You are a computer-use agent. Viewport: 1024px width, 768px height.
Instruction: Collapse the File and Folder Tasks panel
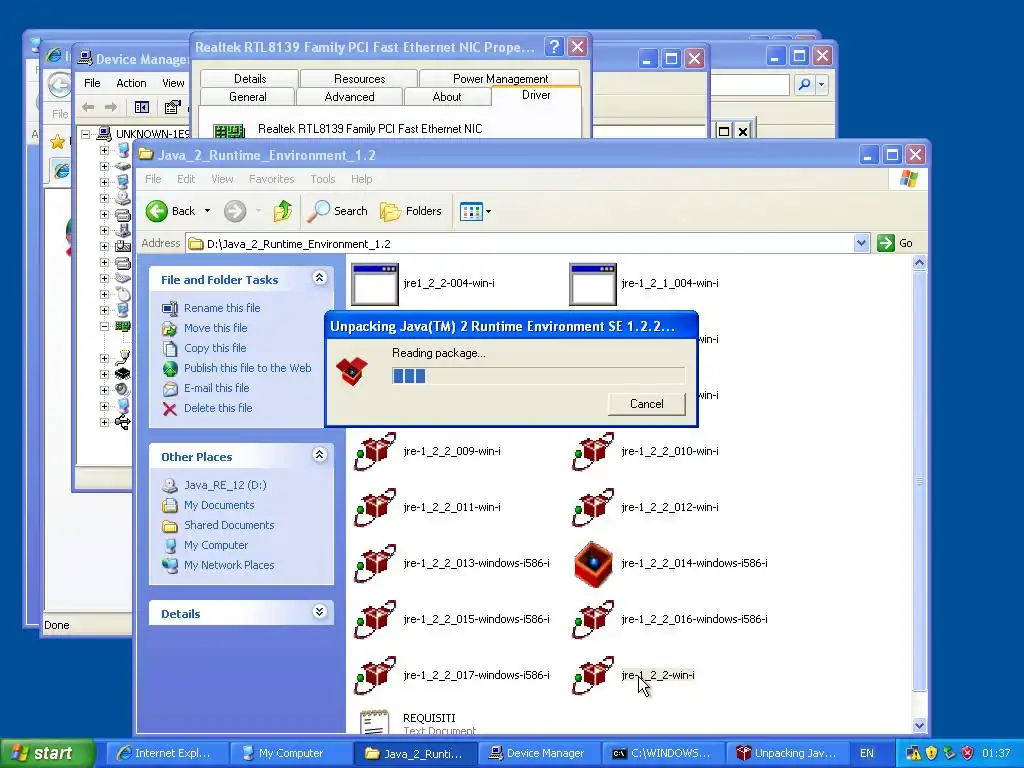point(319,278)
